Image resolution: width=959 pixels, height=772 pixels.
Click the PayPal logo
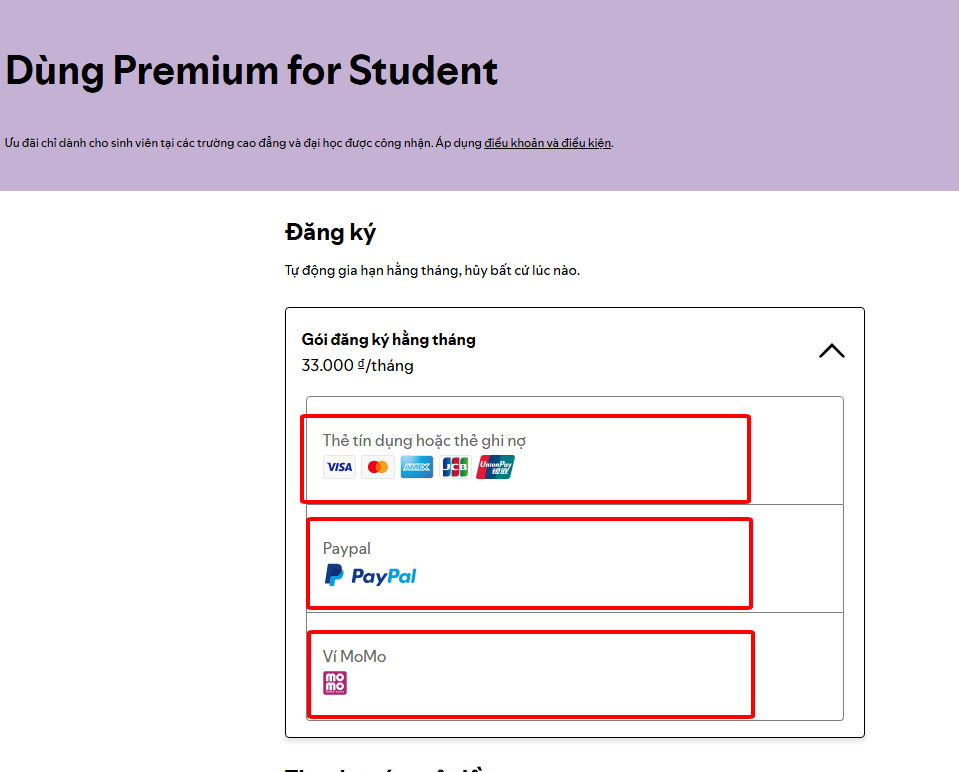point(370,575)
